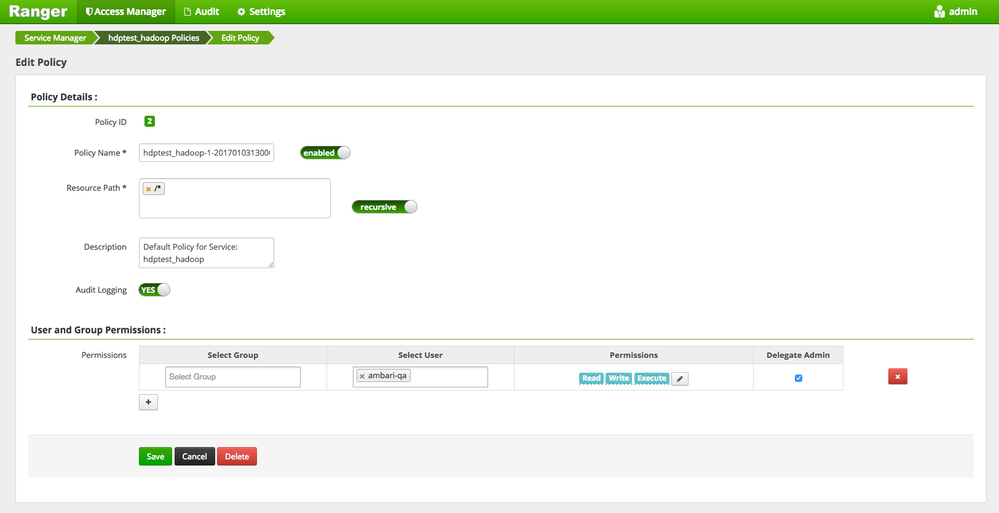Remove ambari-qa user tag
Screen dimensions: 999x513
tap(362, 376)
